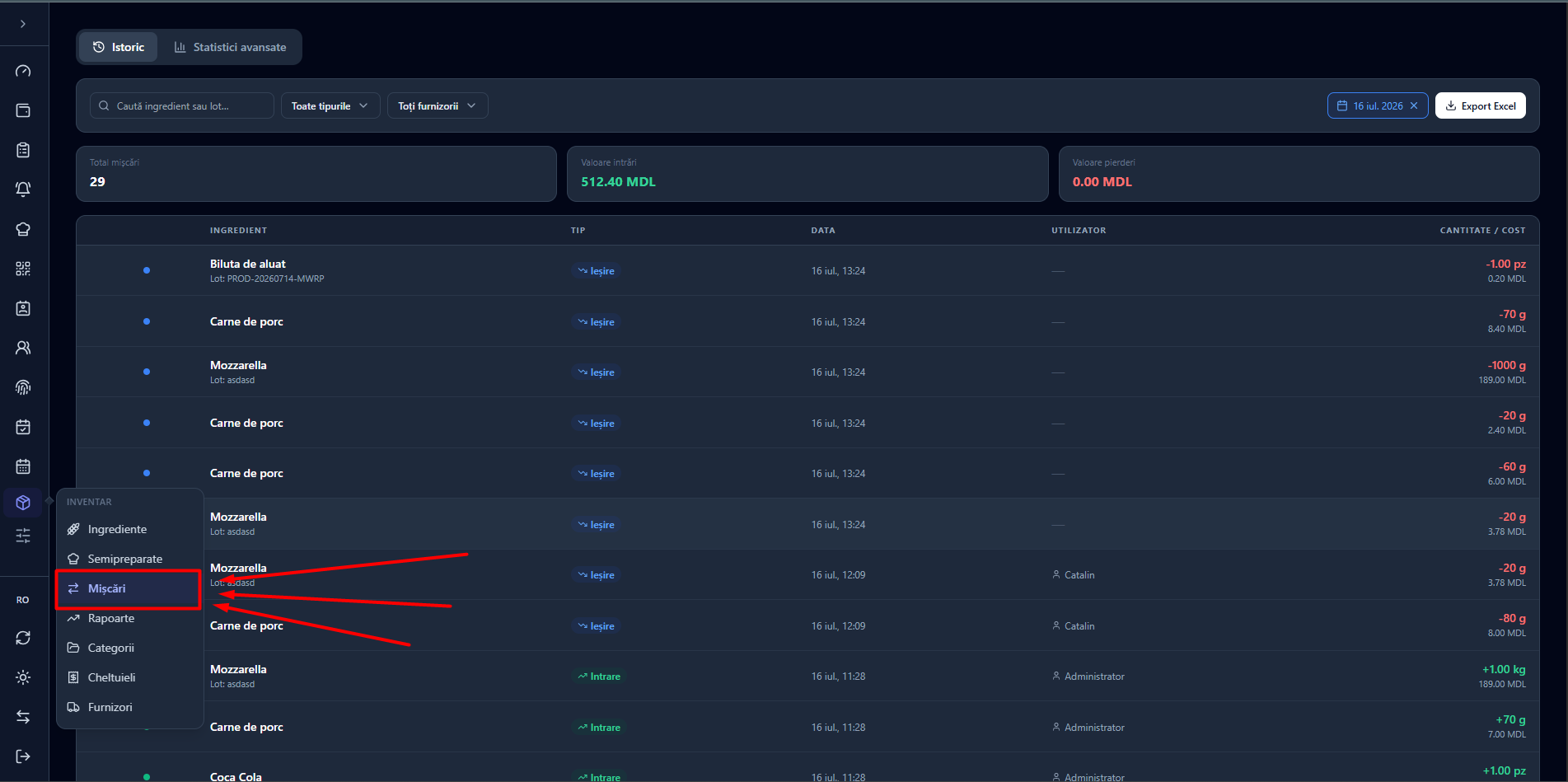
Task: Open the Toate tipurile dropdown
Action: click(330, 105)
